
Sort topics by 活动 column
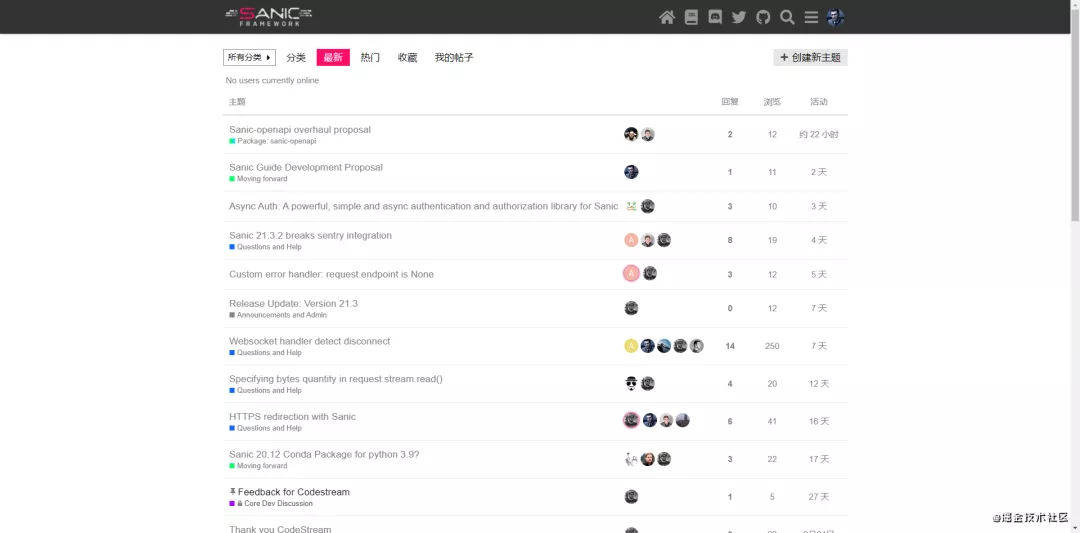coord(819,101)
